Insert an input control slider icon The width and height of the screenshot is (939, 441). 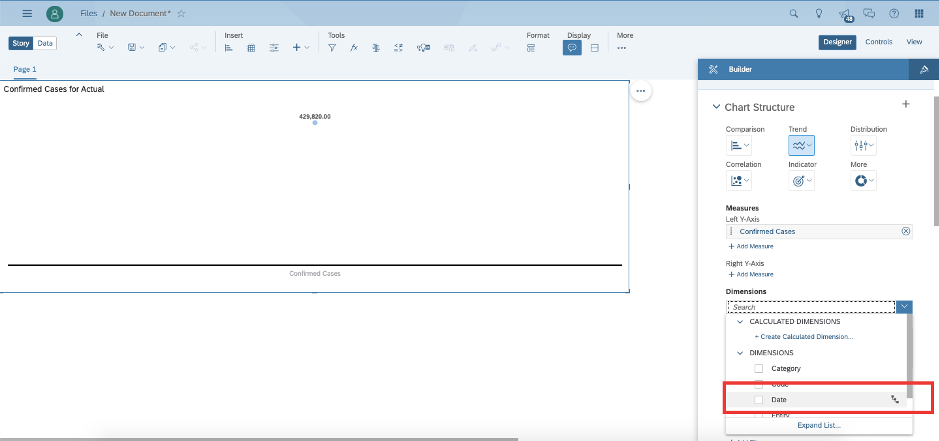pyautogui.click(x=274, y=48)
